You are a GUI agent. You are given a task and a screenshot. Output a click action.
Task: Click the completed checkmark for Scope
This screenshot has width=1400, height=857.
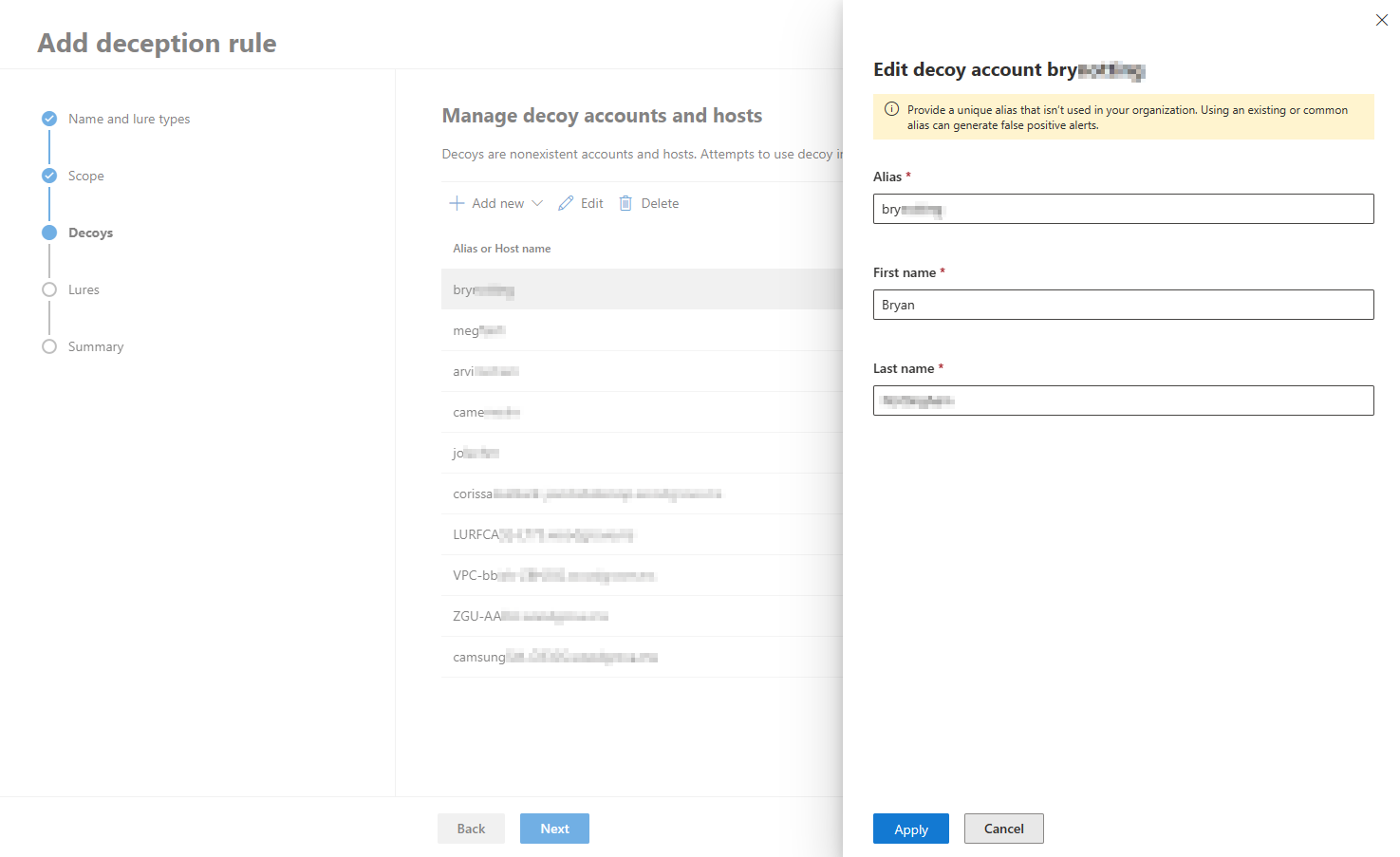click(x=49, y=176)
